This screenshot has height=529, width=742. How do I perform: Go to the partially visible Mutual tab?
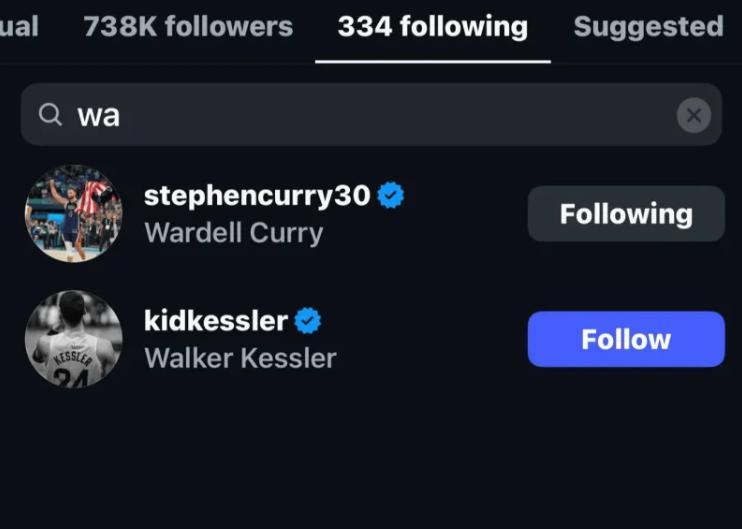[x=18, y=26]
